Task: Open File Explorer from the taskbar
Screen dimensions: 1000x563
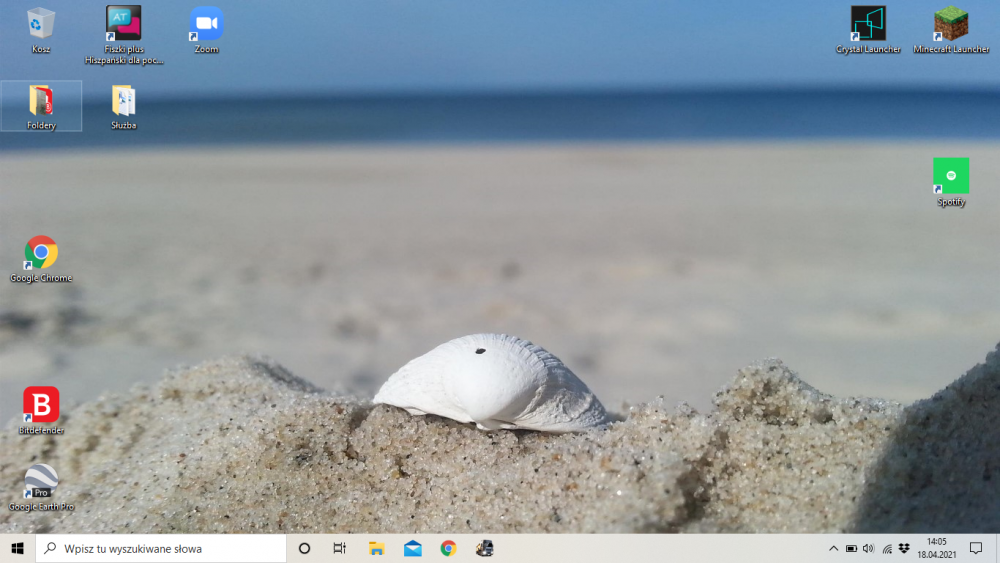Action: pyautogui.click(x=377, y=548)
